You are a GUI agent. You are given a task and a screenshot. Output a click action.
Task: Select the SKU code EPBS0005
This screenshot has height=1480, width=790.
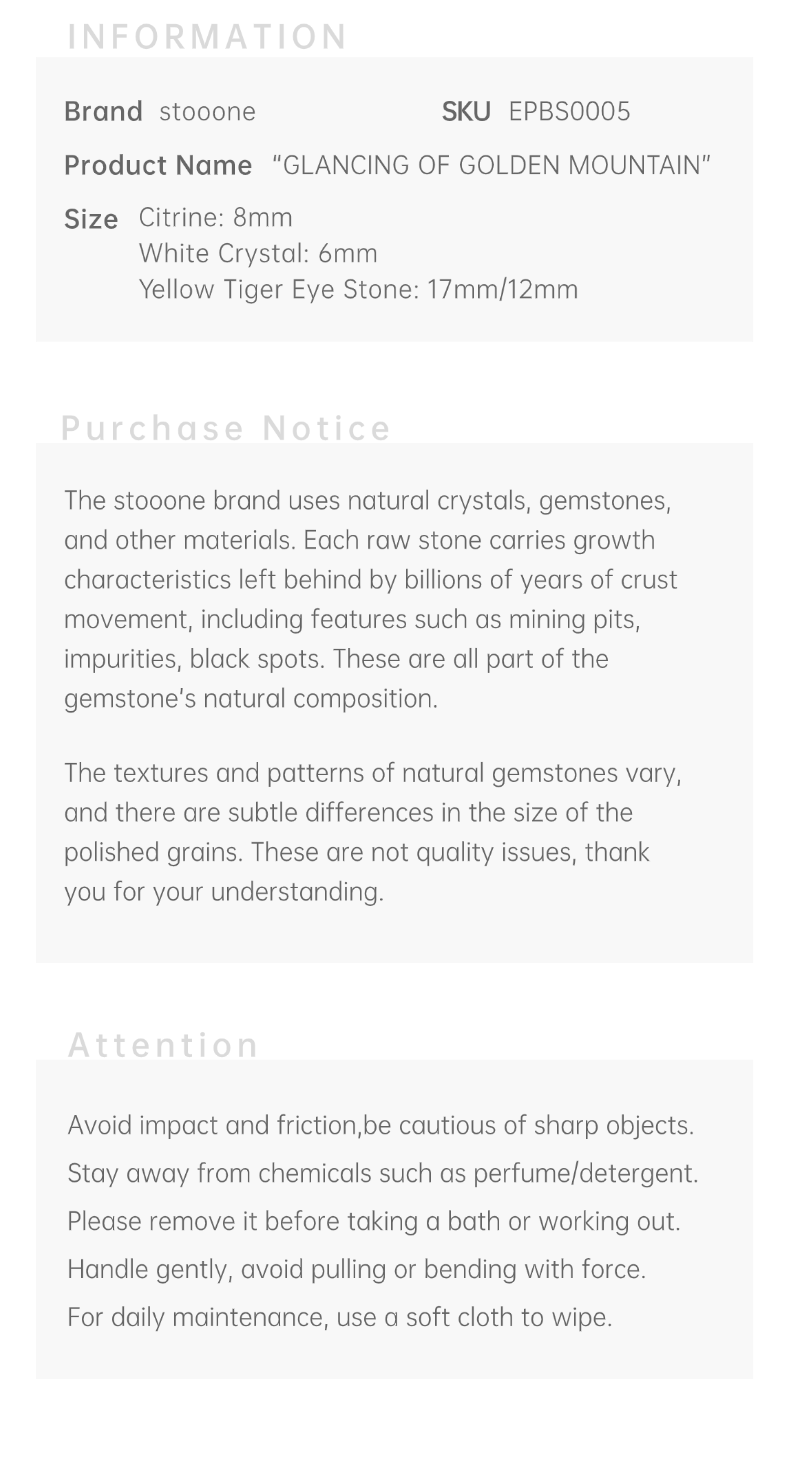pos(569,112)
